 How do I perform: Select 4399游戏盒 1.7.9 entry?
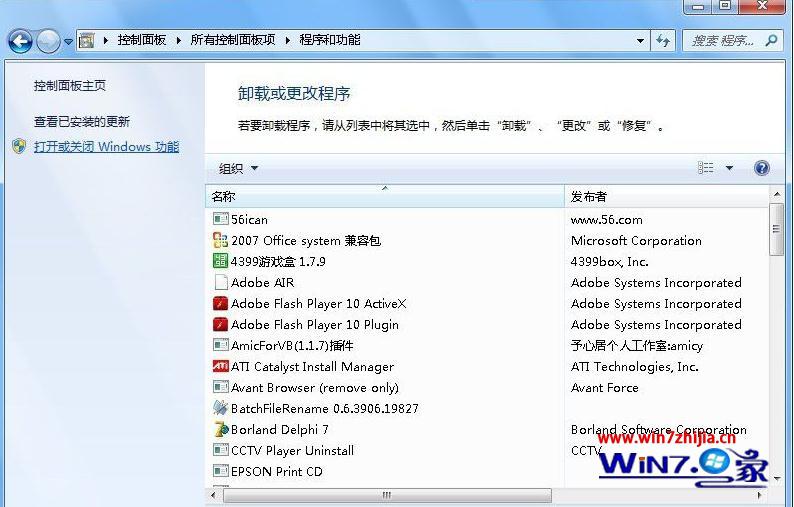(x=278, y=262)
